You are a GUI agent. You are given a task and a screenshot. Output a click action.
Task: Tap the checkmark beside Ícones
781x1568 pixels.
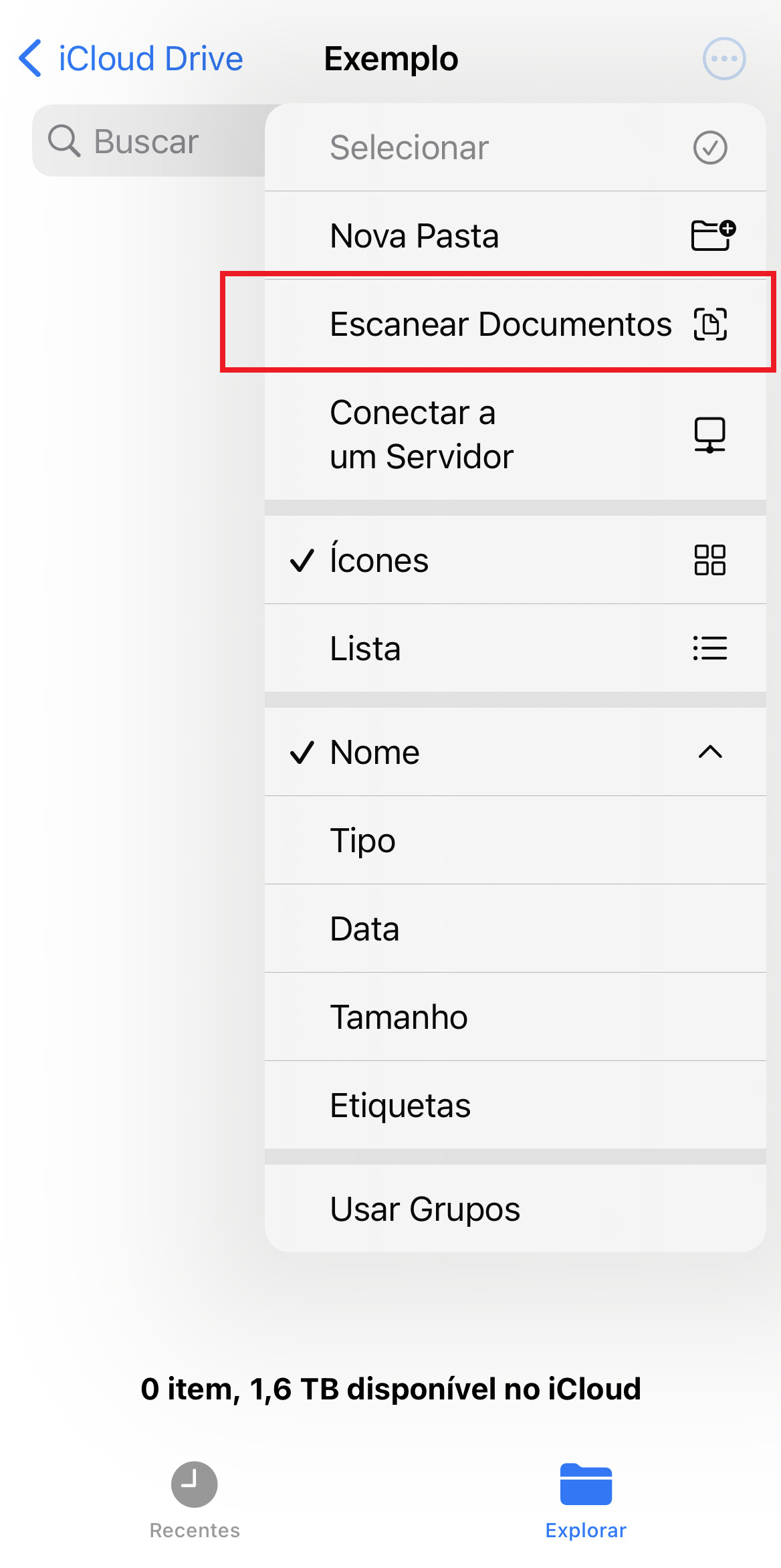pyautogui.click(x=303, y=560)
